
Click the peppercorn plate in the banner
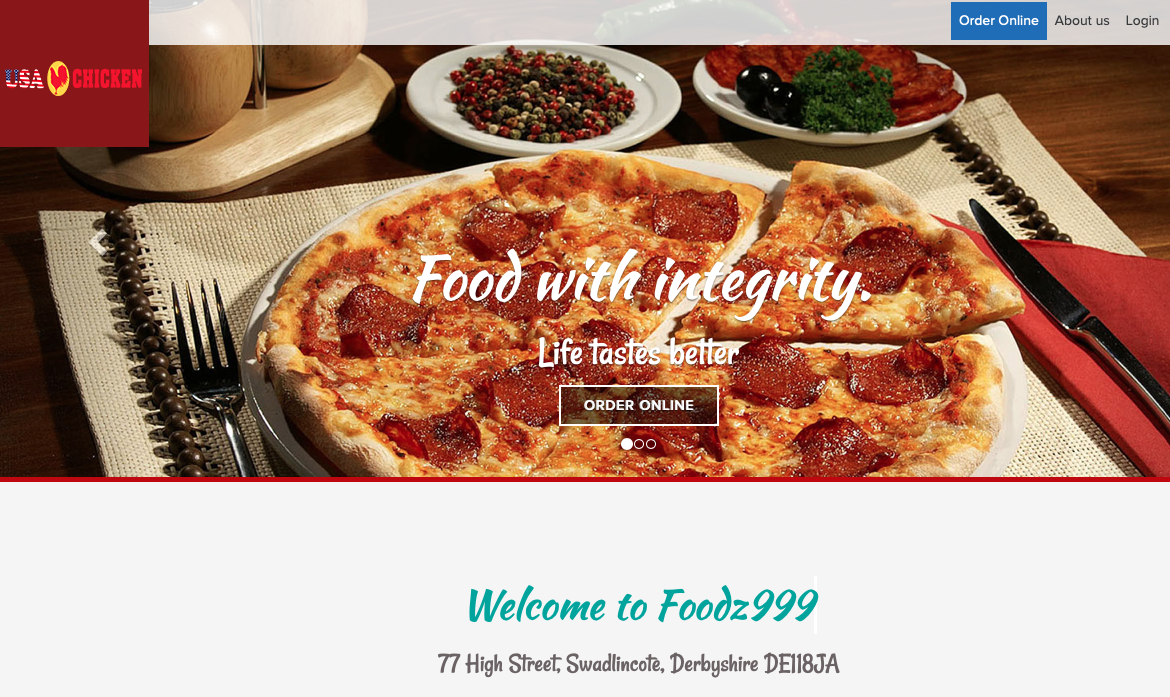pos(543,96)
